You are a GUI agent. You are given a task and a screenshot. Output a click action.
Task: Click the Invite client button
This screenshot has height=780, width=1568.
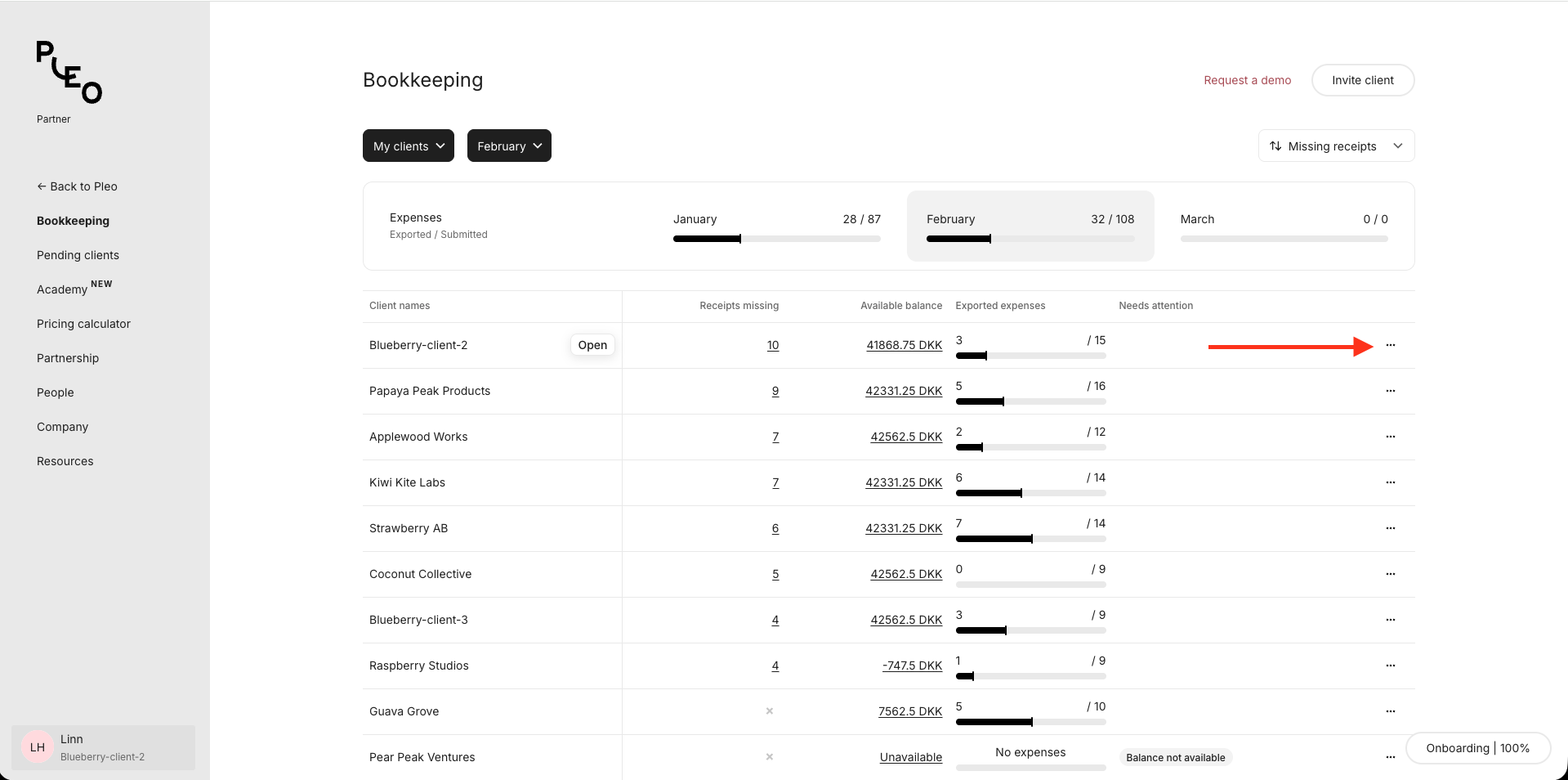[x=1363, y=80]
